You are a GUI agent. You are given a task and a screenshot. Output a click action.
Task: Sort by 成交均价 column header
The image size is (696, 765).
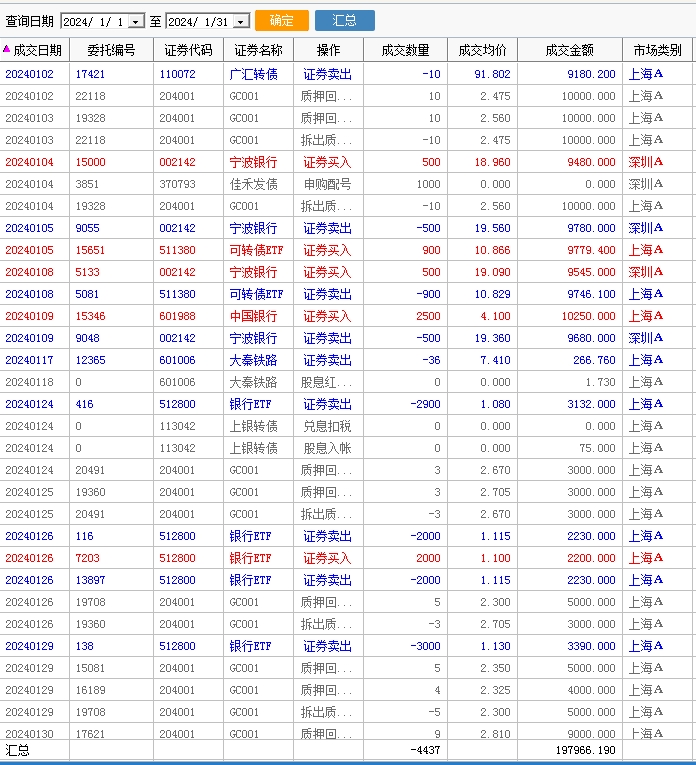pos(482,50)
